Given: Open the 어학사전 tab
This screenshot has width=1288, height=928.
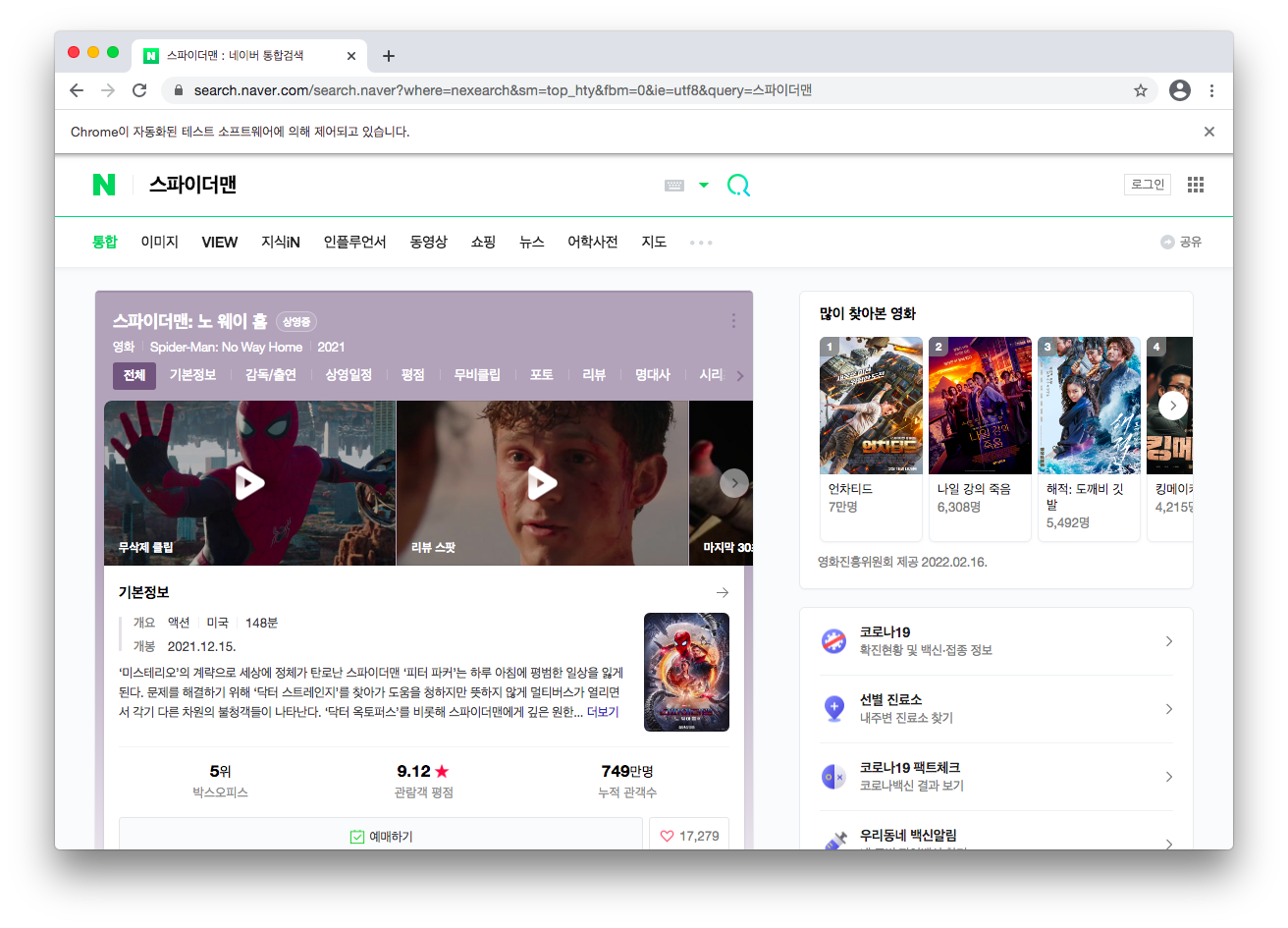Looking at the screenshot, I should (593, 242).
